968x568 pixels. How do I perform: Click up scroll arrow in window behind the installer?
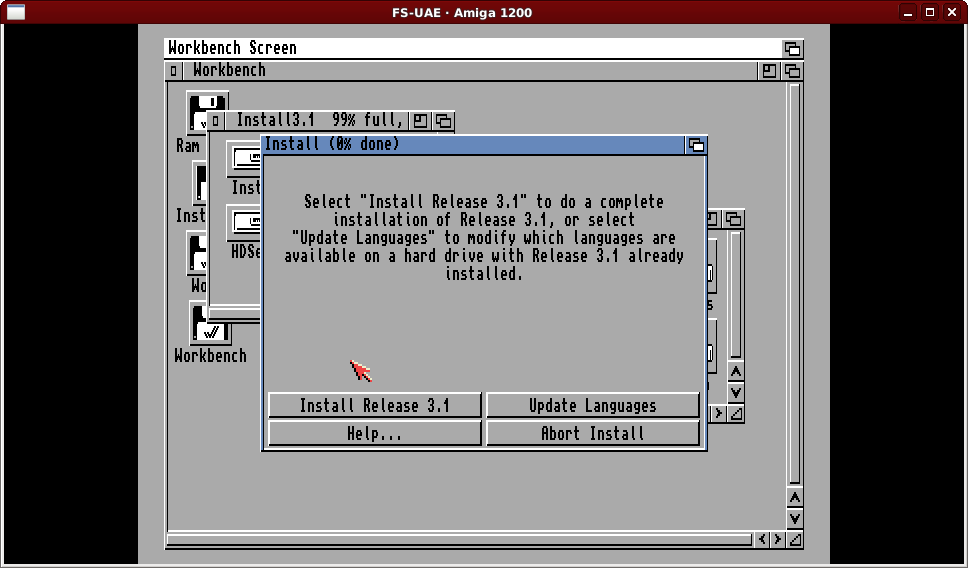point(735,372)
